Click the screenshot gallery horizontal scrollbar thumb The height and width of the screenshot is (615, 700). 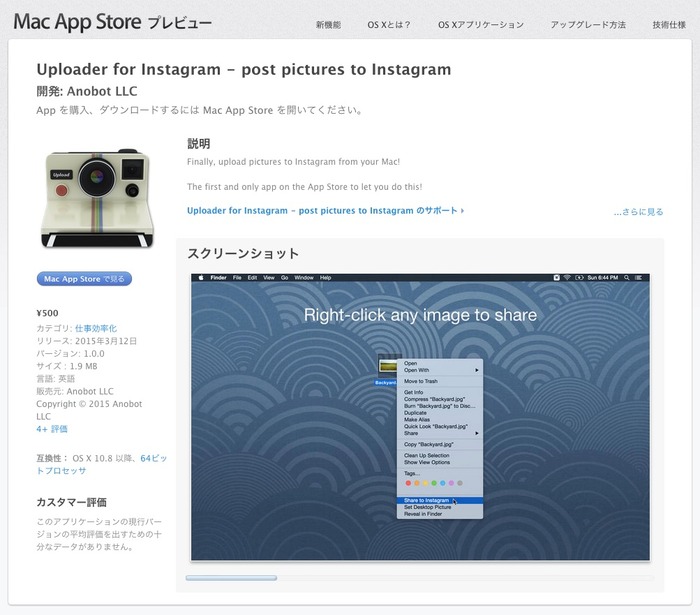pos(231,578)
